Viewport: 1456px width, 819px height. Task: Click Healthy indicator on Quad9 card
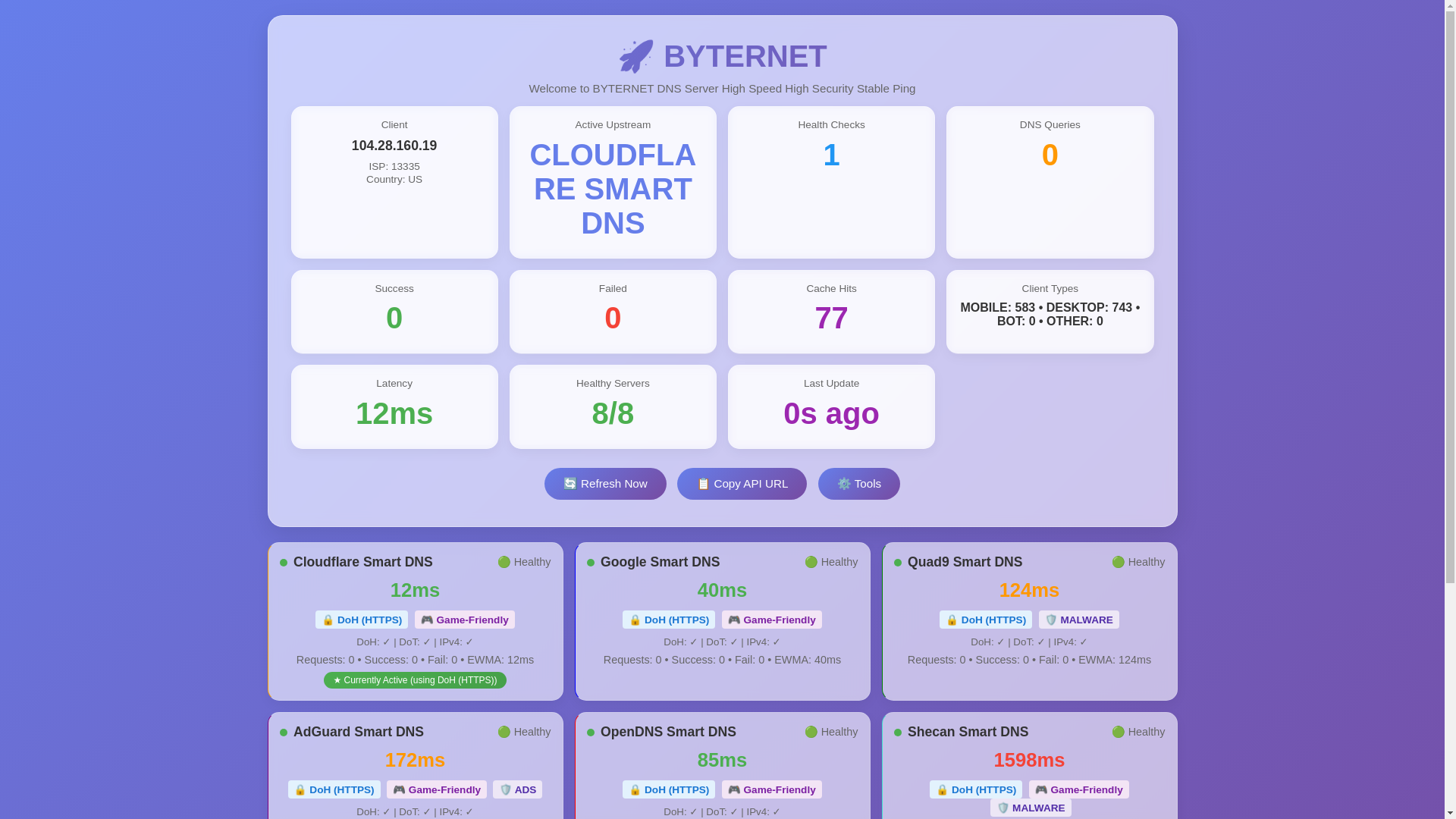tap(1138, 562)
